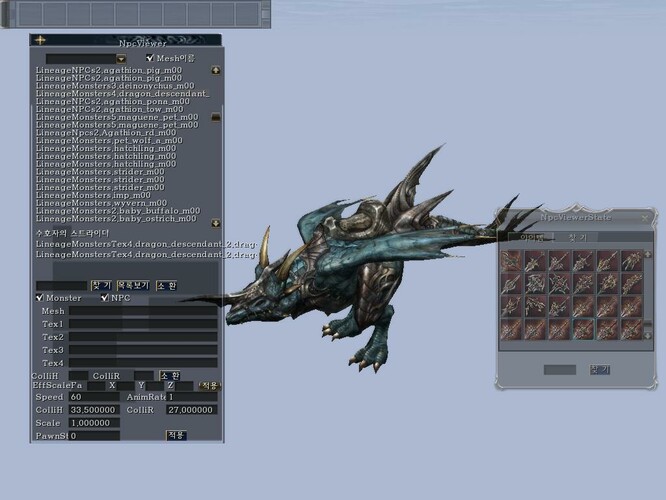
Task: Select first weapon icon in second row of NpcViewerState
Action: pos(511,283)
